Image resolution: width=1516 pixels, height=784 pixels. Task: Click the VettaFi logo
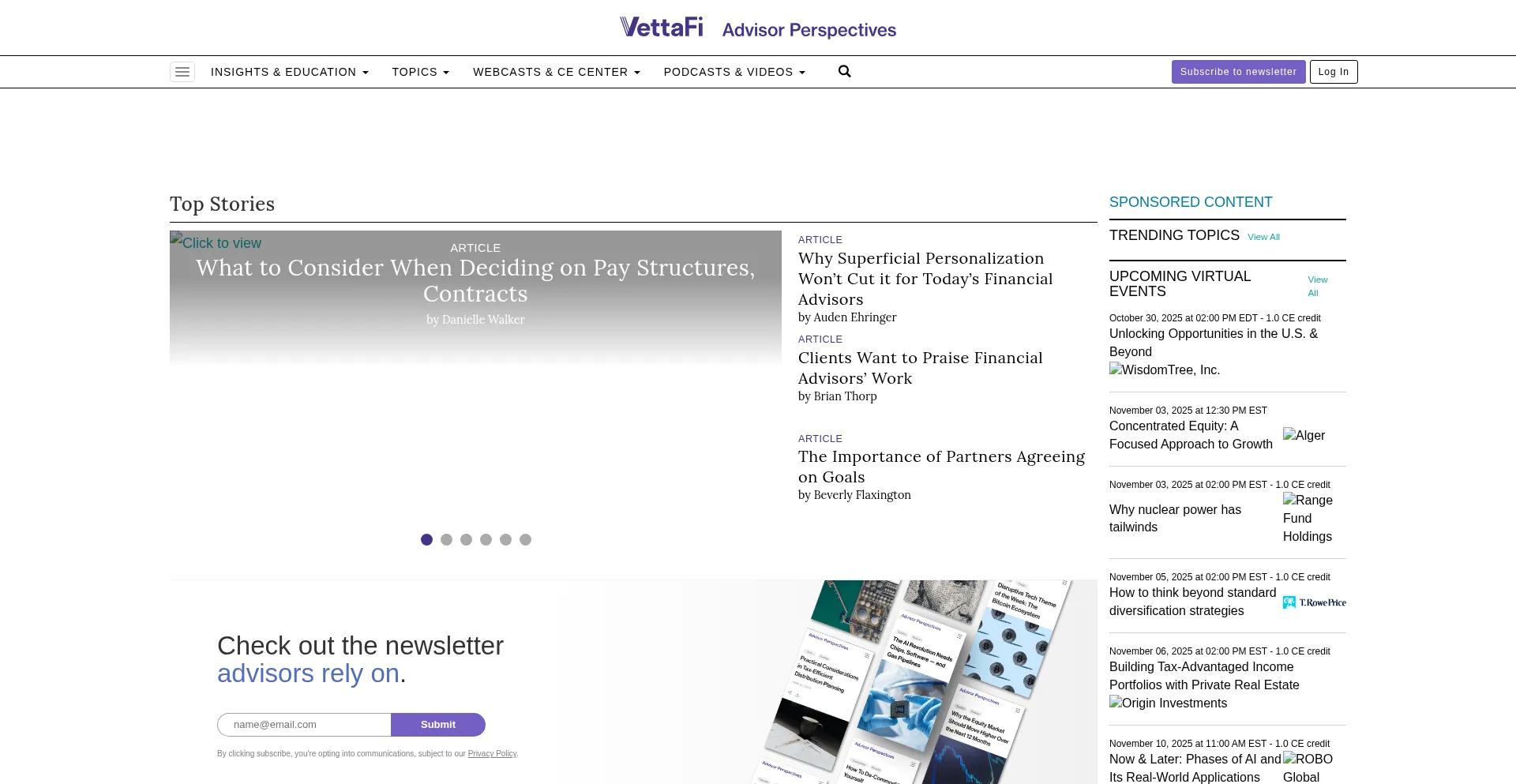662,28
